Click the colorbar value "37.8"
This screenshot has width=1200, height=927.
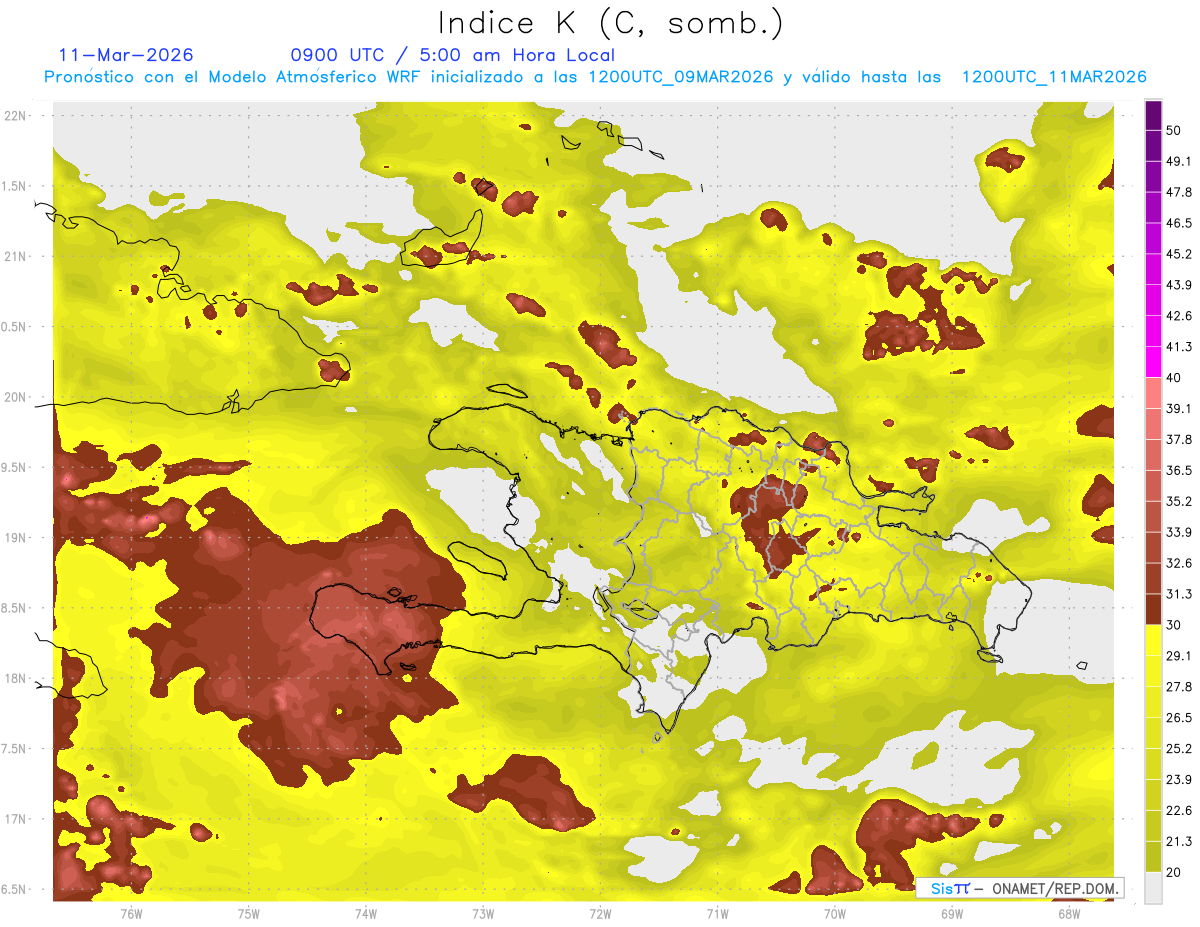(x=1178, y=439)
